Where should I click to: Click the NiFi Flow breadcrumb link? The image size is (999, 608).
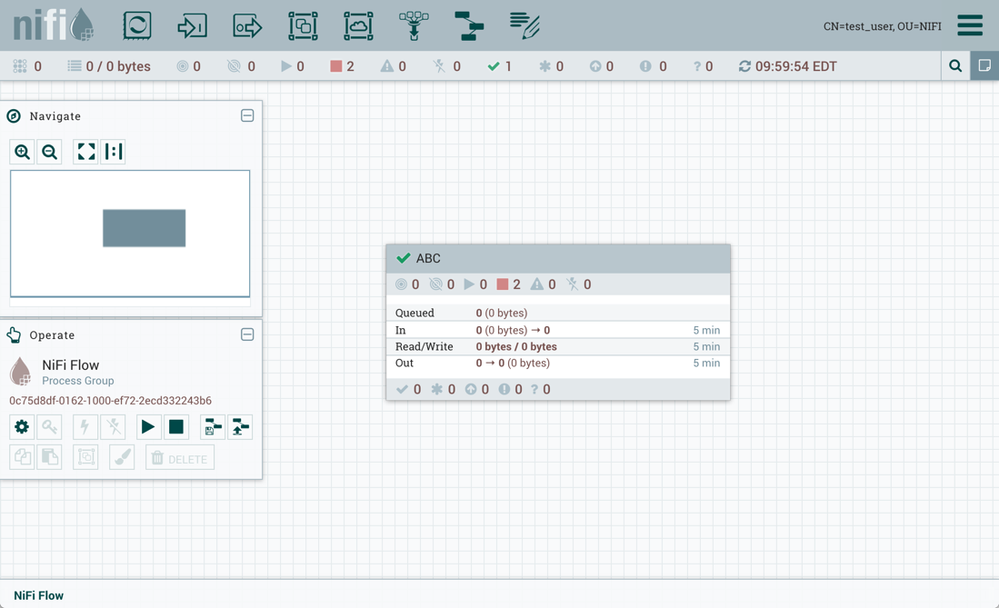point(36,595)
